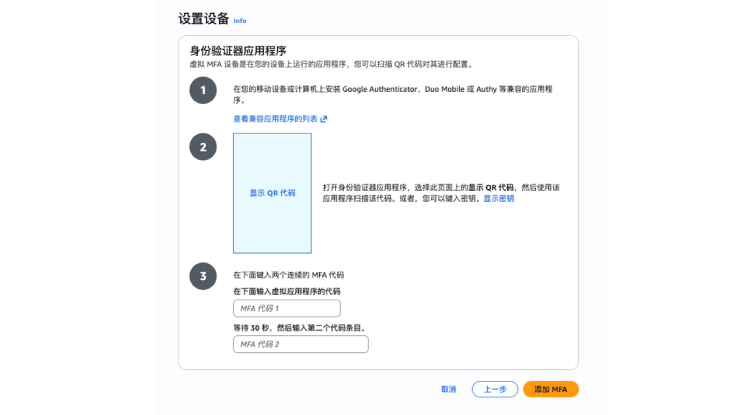The image size is (739, 415).
Task: Open the 查看兼容应用程序的列表 link
Action: point(275,119)
